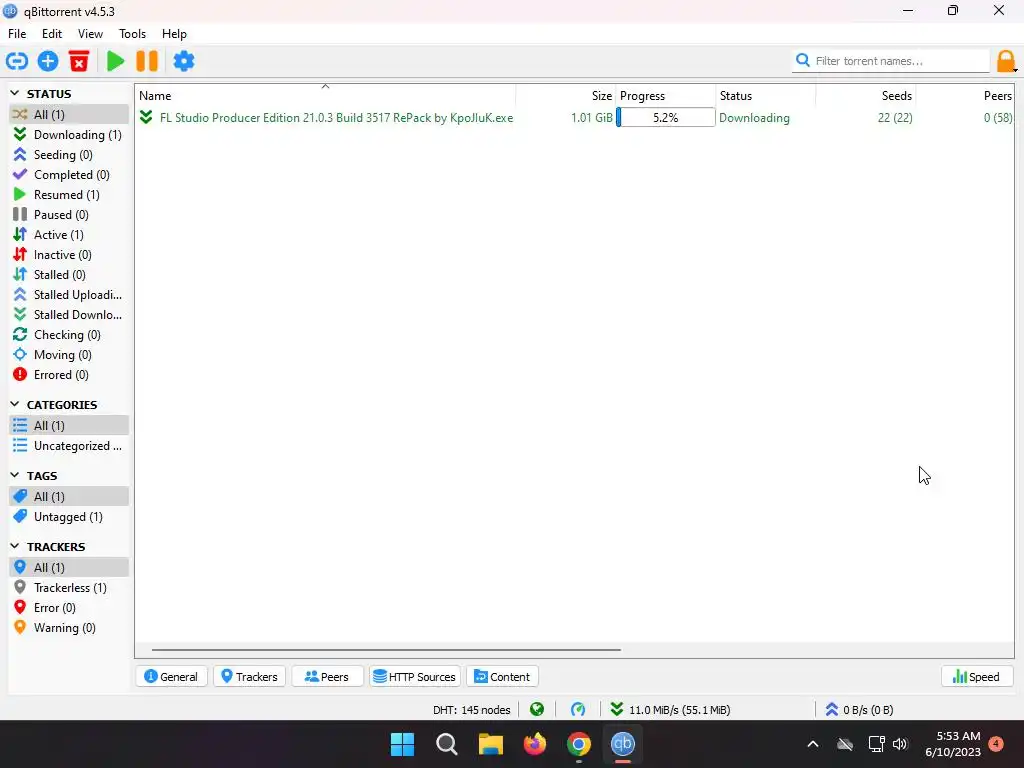The image size is (1024, 768).
Task: Sort by the Name column header
Action: (x=325, y=95)
